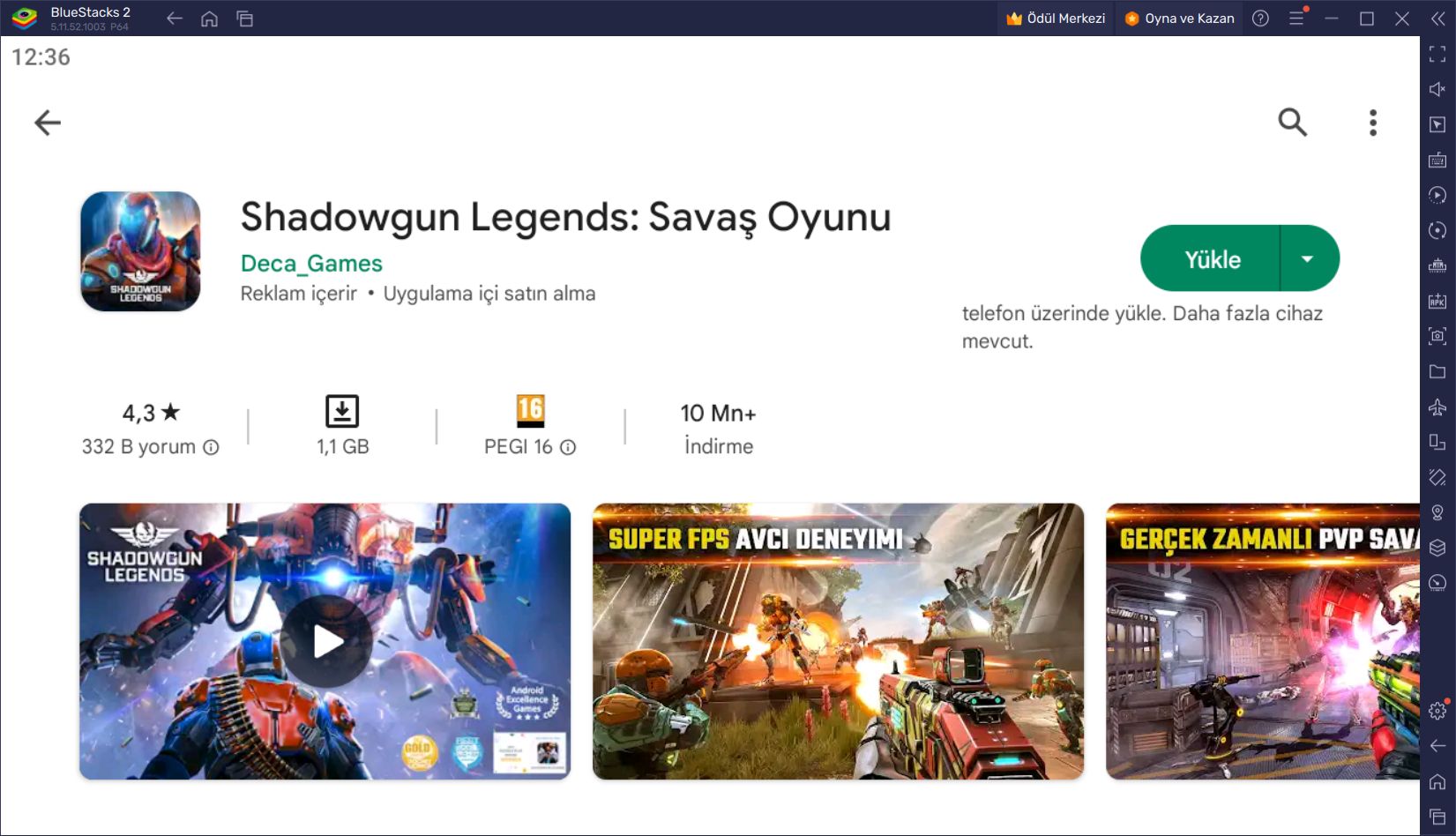
Task: Collapse the sidebar with double chevron
Action: coord(1437,19)
